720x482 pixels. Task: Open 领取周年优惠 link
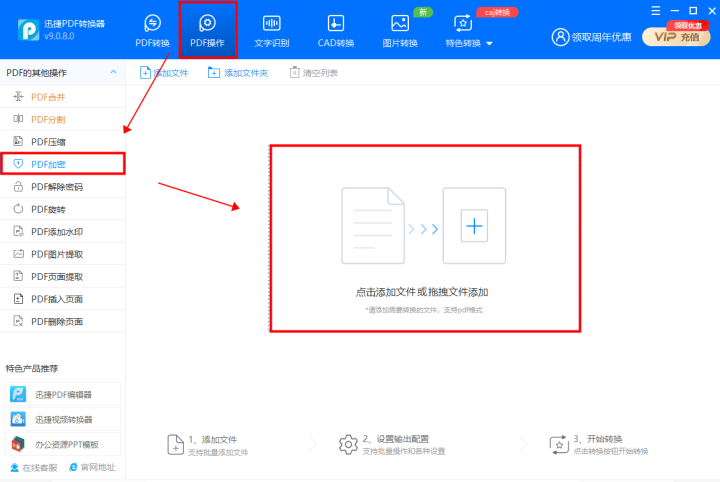pyautogui.click(x=602, y=37)
